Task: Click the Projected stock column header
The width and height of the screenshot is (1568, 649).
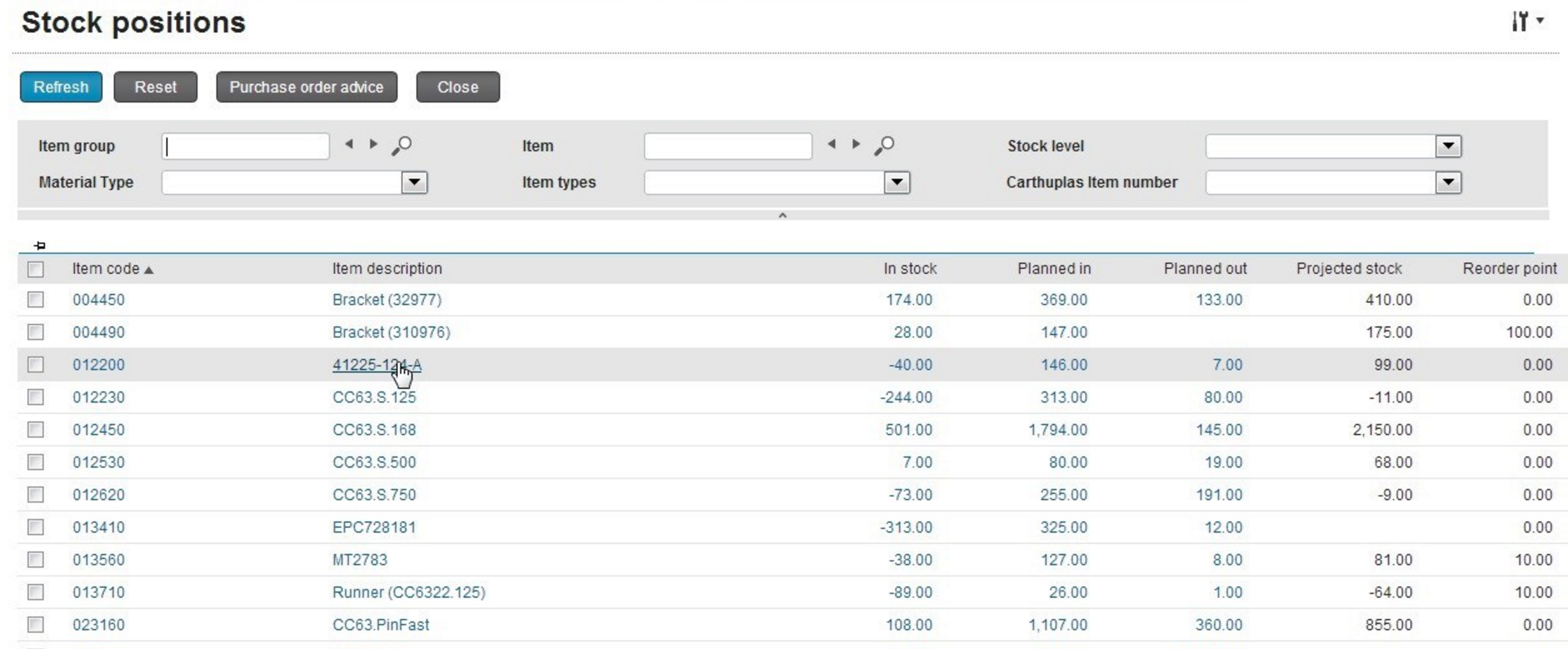Action: tap(1349, 269)
